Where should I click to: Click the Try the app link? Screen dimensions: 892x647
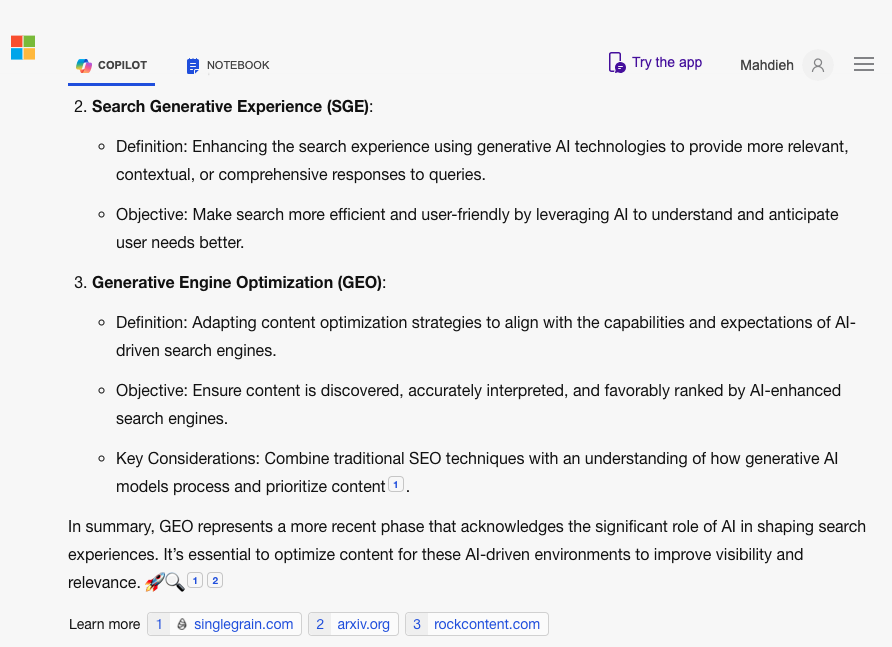[667, 62]
